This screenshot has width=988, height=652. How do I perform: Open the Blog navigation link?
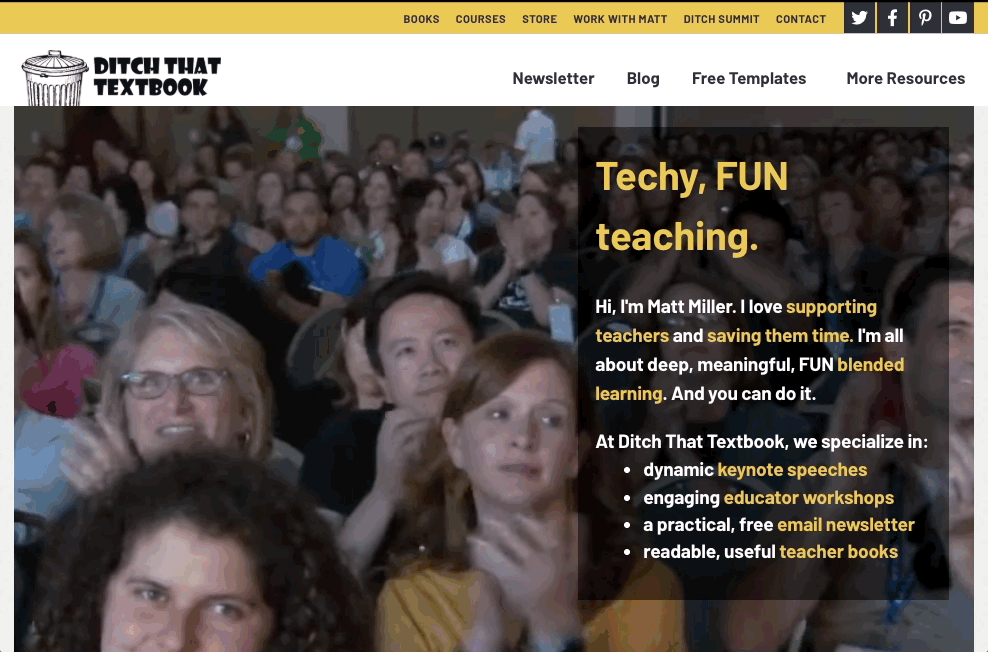click(x=643, y=78)
